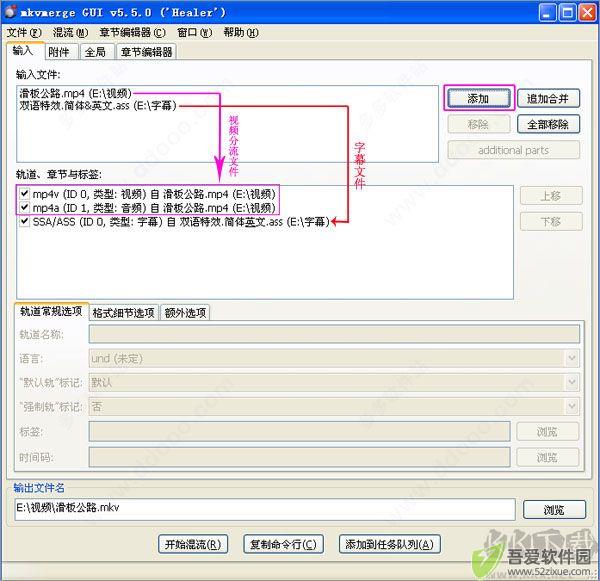Open the 文件(F) menu
The image size is (600, 581).
24,33
